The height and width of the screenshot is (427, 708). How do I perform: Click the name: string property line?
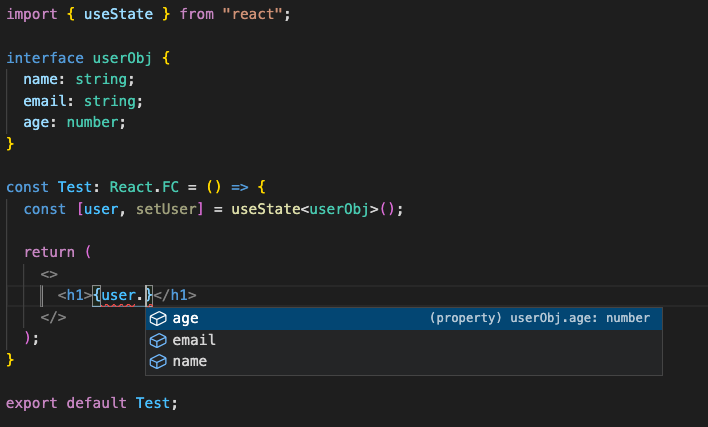pyautogui.click(x=79, y=79)
